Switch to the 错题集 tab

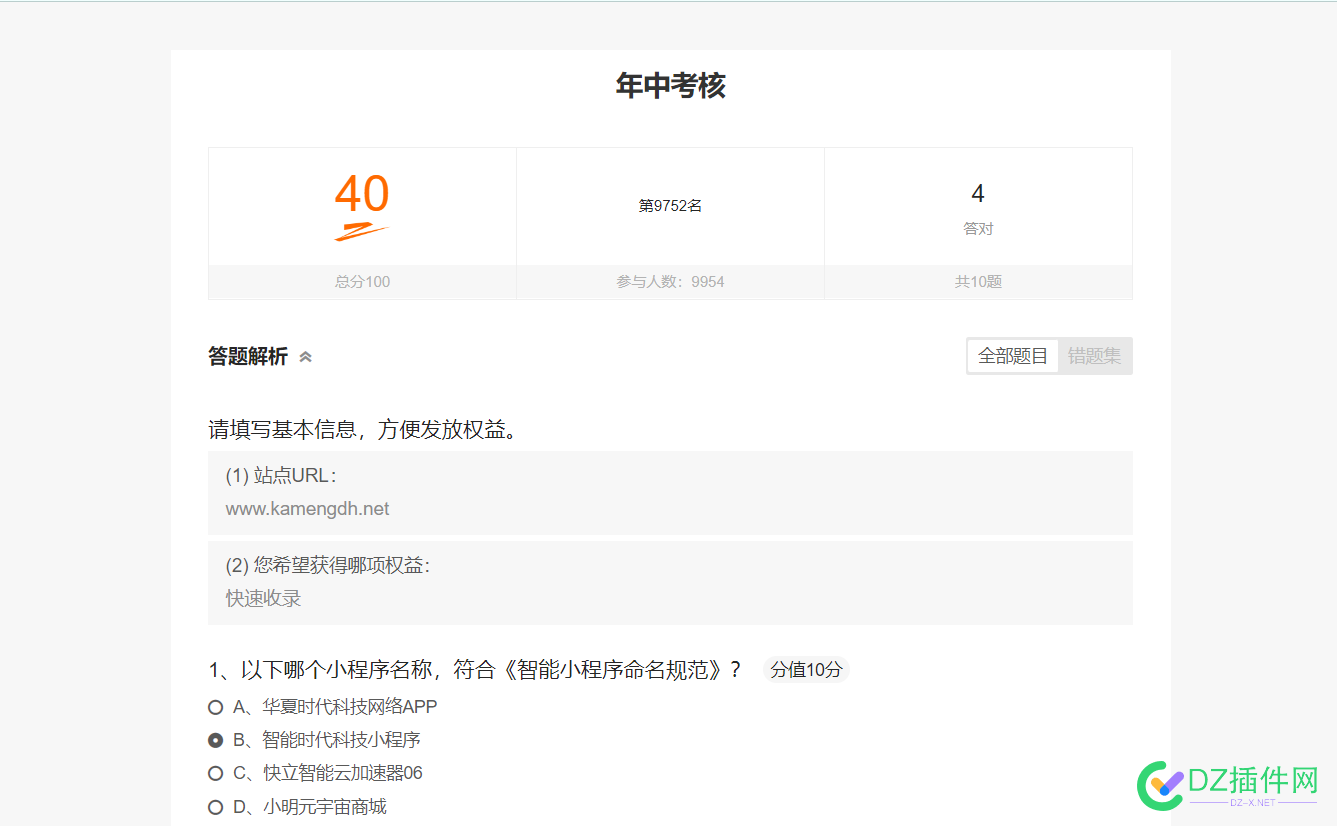[x=1094, y=356]
